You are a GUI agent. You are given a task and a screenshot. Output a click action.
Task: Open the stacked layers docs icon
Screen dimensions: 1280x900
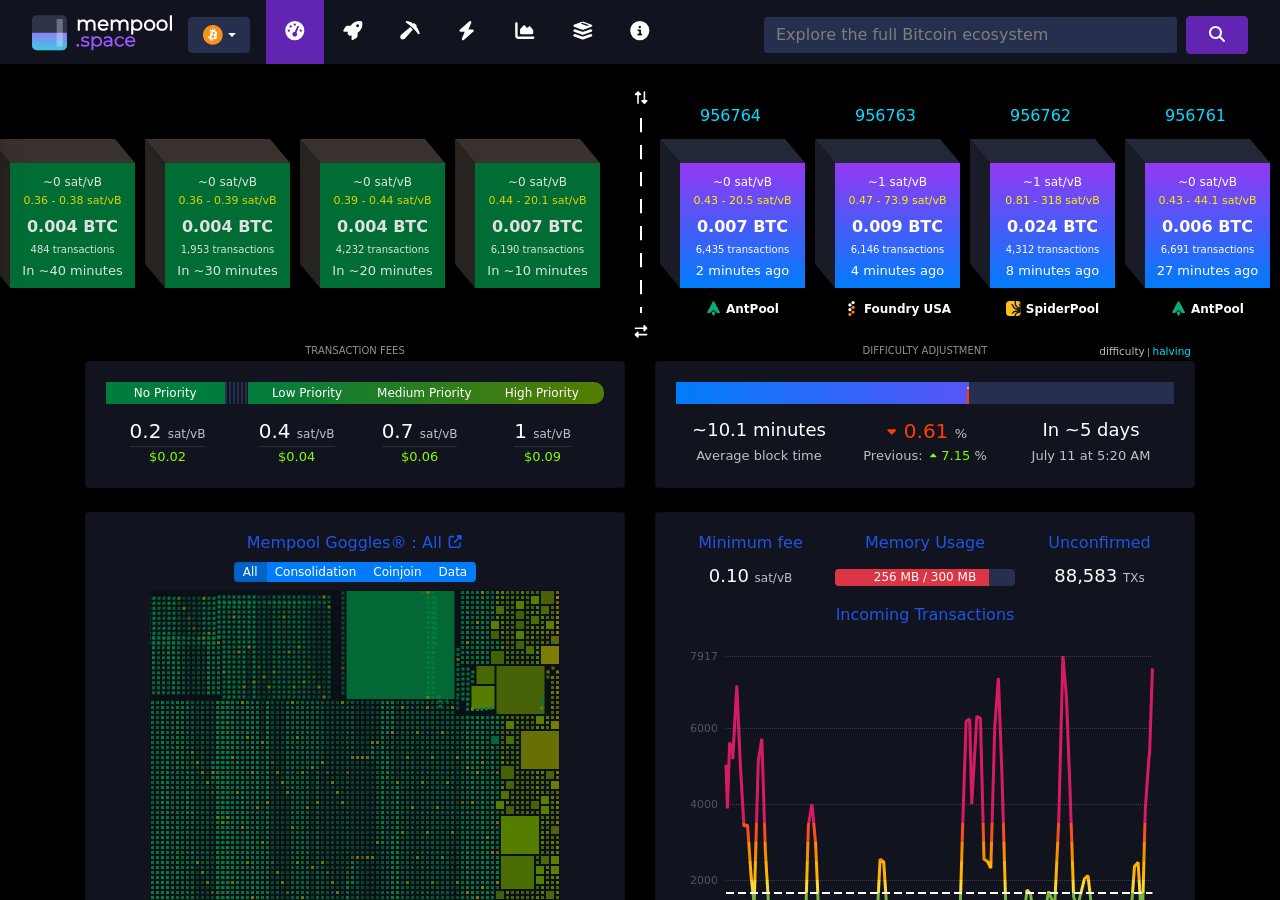[582, 31]
